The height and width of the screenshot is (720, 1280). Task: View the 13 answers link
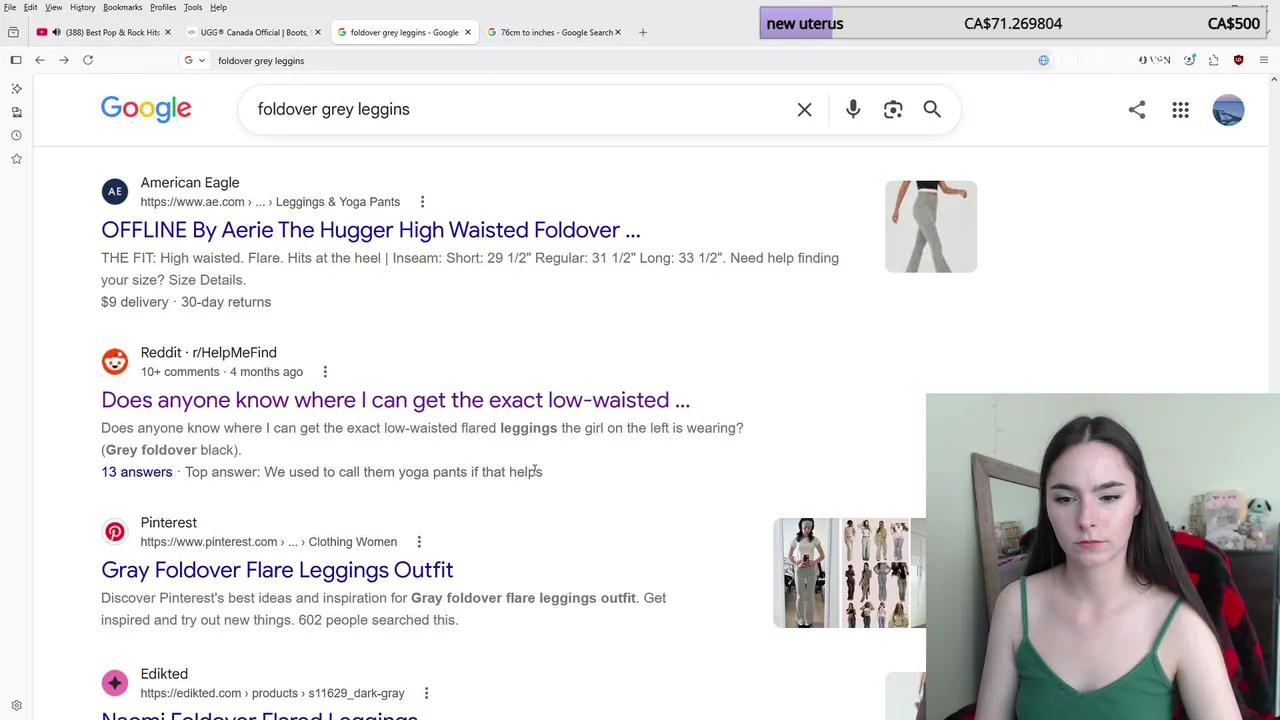point(137,472)
